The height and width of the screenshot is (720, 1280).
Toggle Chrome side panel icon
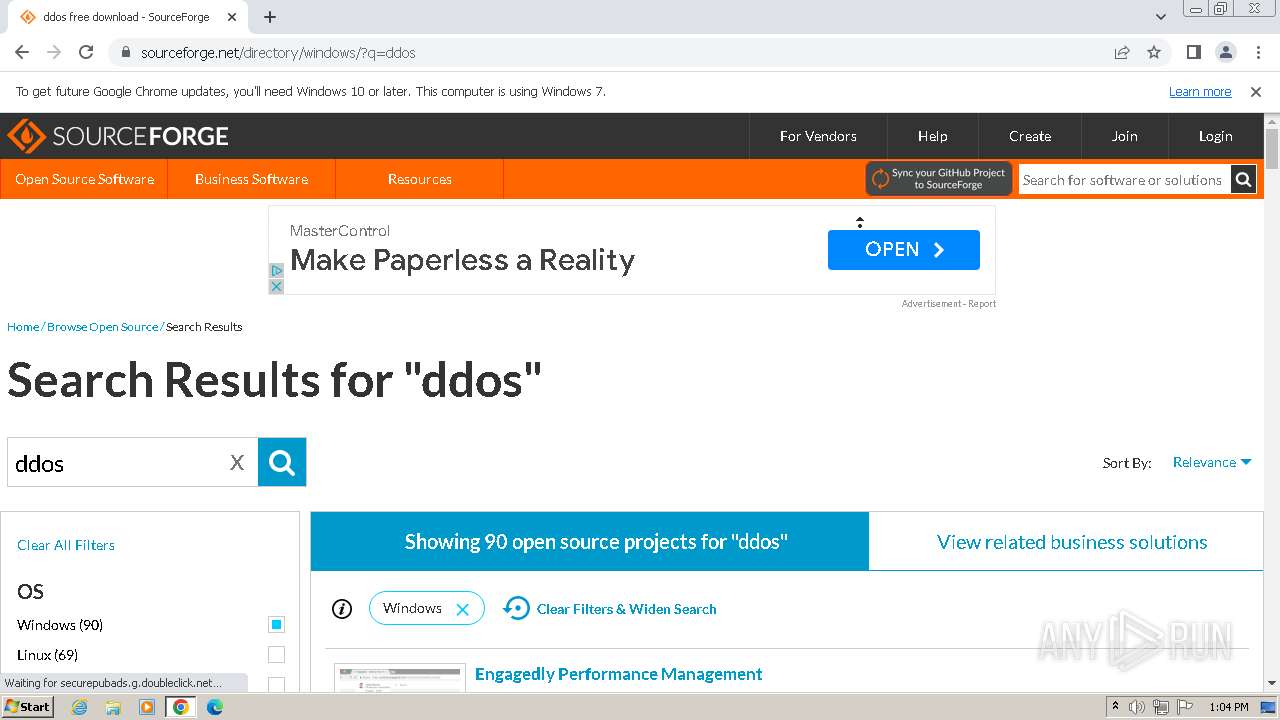[1194, 53]
